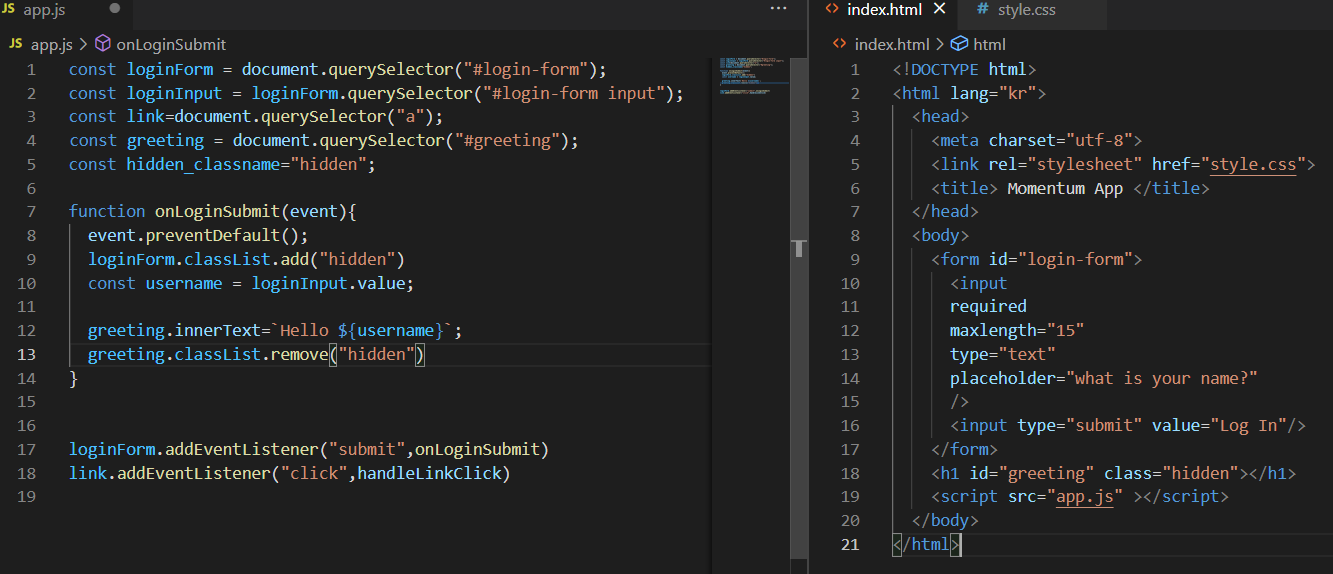Click meta charset="utf-8" line

1036,140
